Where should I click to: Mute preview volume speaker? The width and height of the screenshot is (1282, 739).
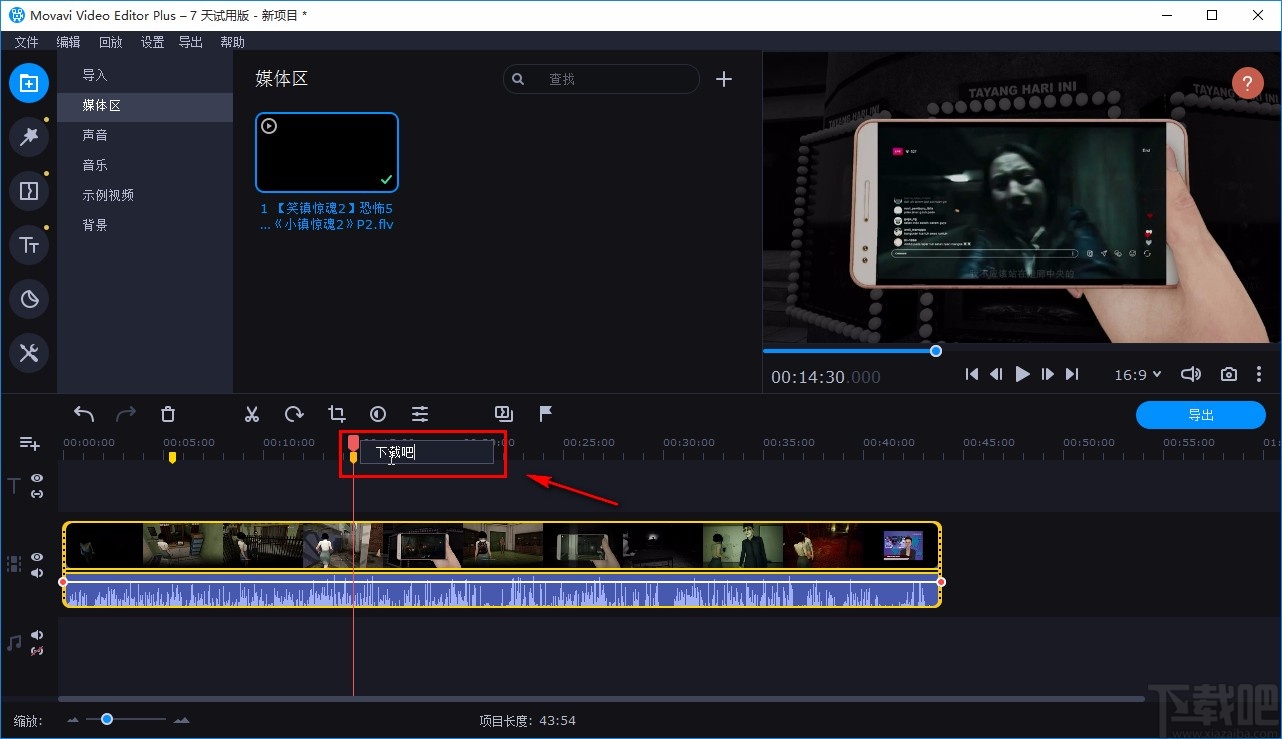[x=1190, y=374]
